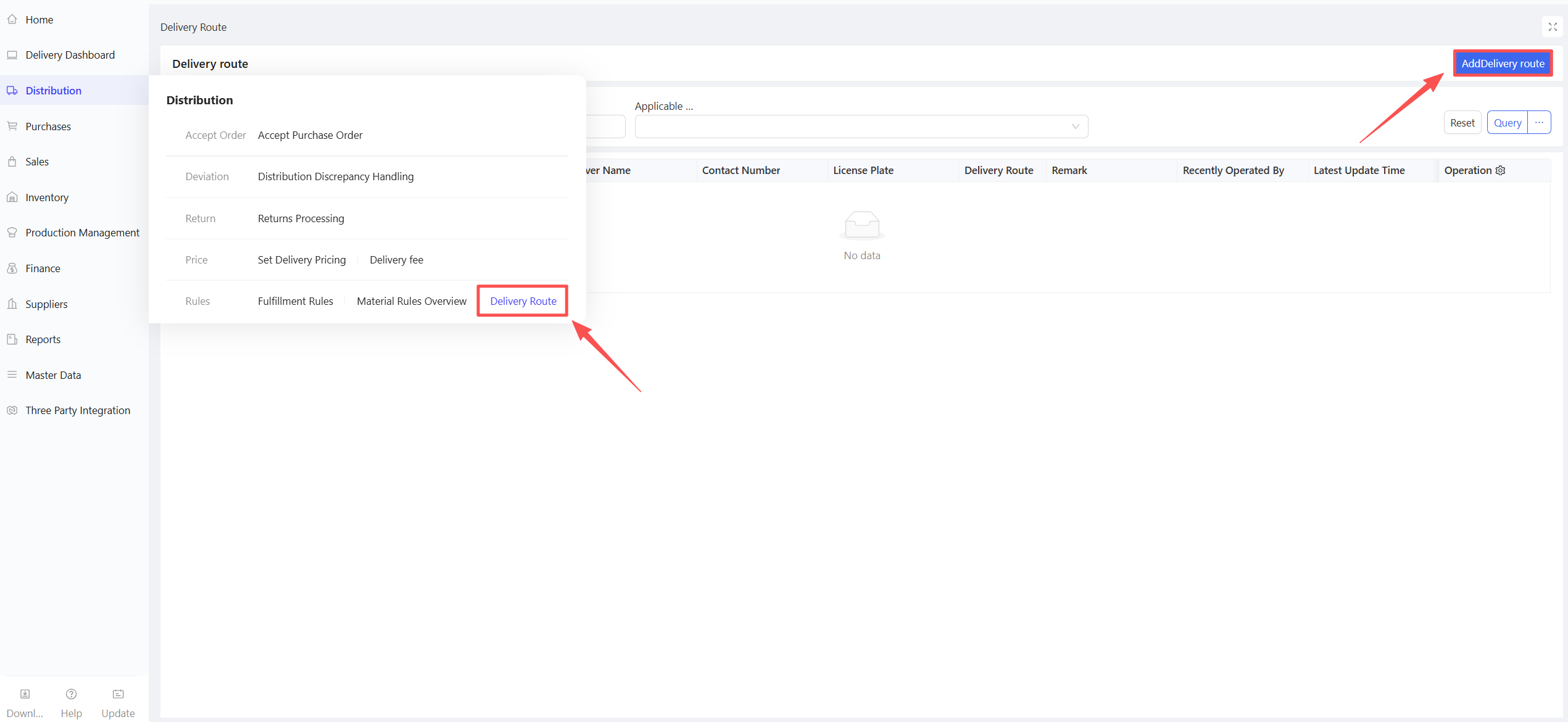Click the Finance money bag icon
Image resolution: width=1568 pixels, height=722 pixels.
[x=12, y=268]
